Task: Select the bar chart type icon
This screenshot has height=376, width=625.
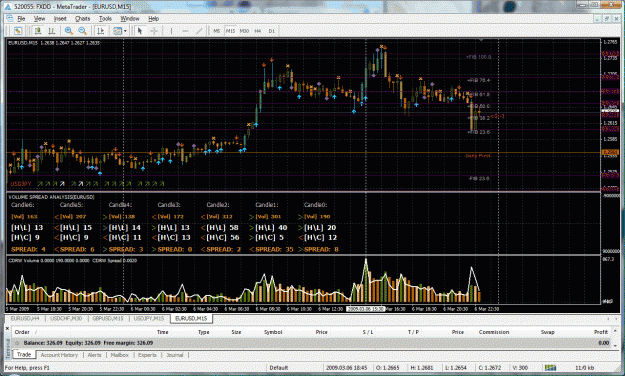Action: point(51,31)
